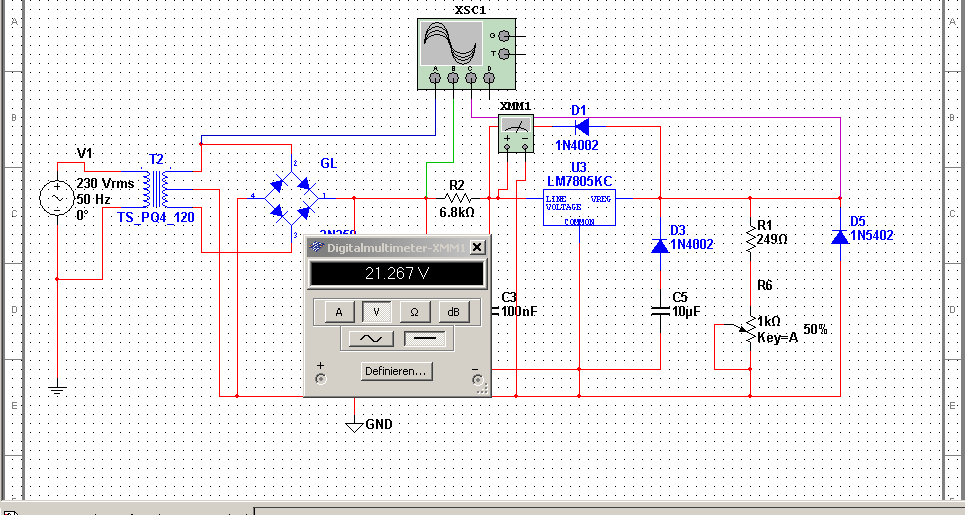Viewport: 965px width, 515px height.
Task: Select DC straight line measurement mode
Action: click(x=426, y=338)
